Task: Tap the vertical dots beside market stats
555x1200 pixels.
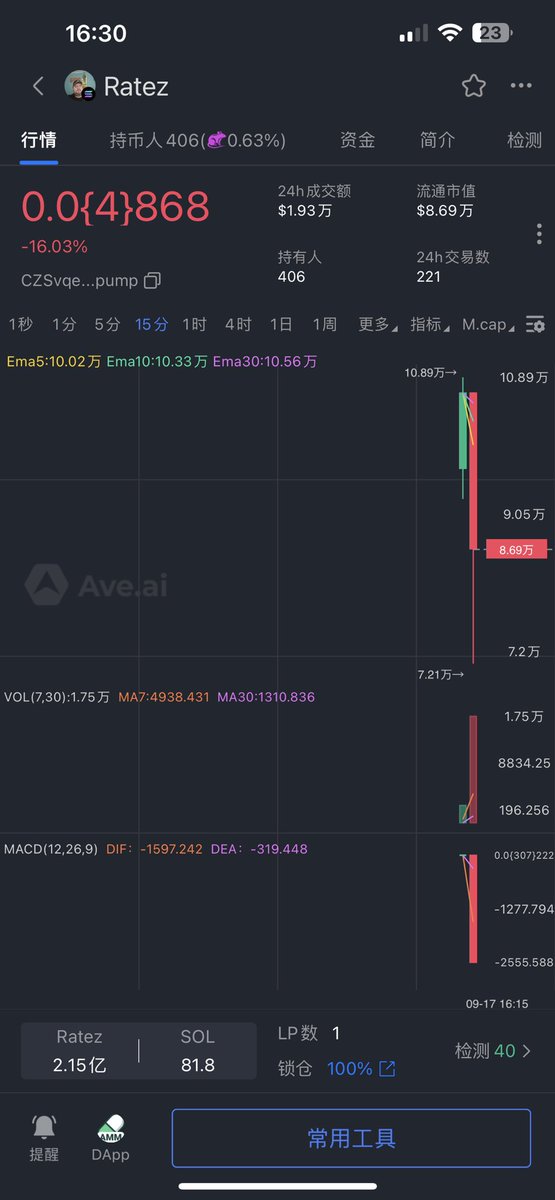Action: click(x=539, y=234)
